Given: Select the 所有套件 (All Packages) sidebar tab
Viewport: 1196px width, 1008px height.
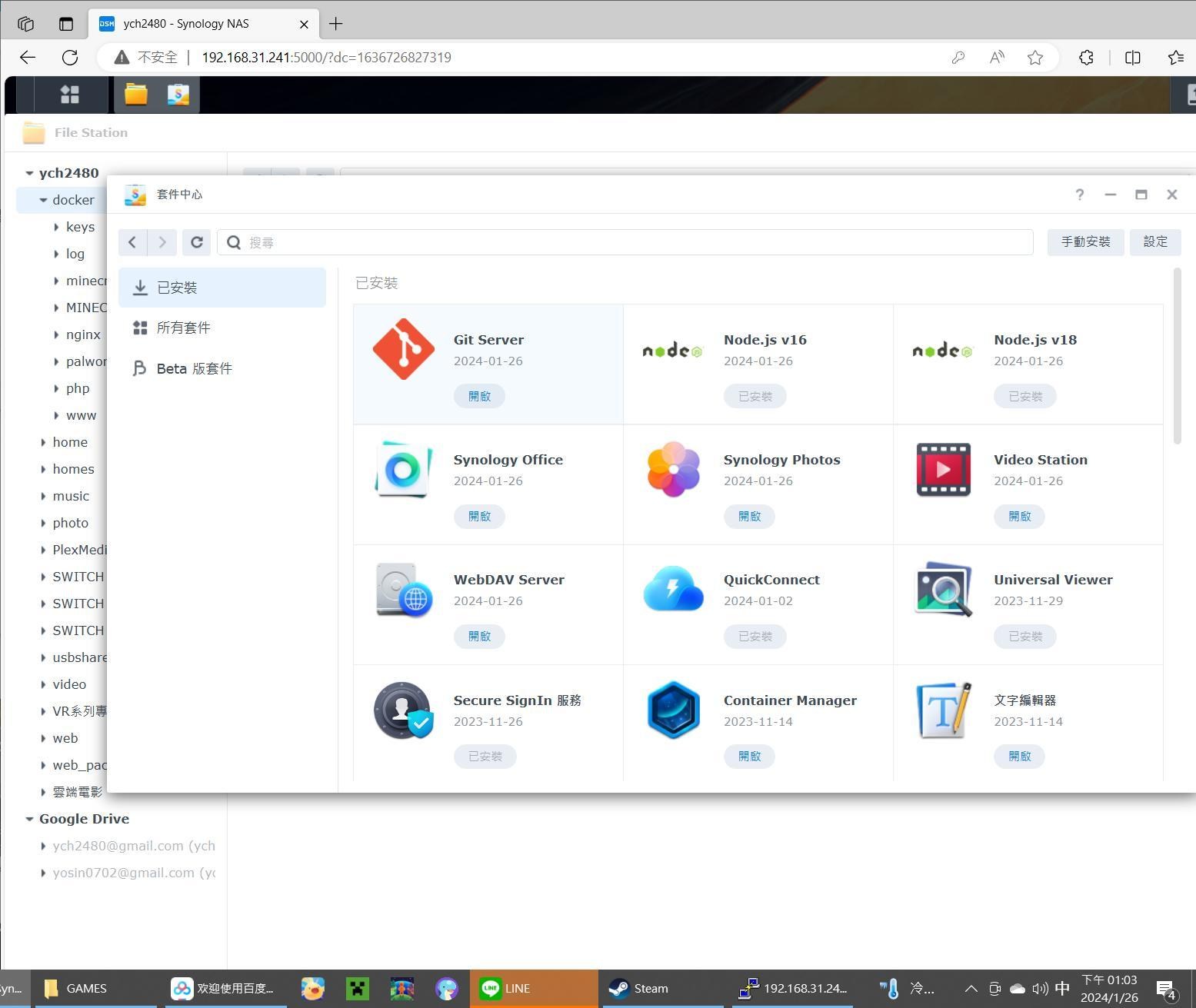Looking at the screenshot, I should (222, 328).
